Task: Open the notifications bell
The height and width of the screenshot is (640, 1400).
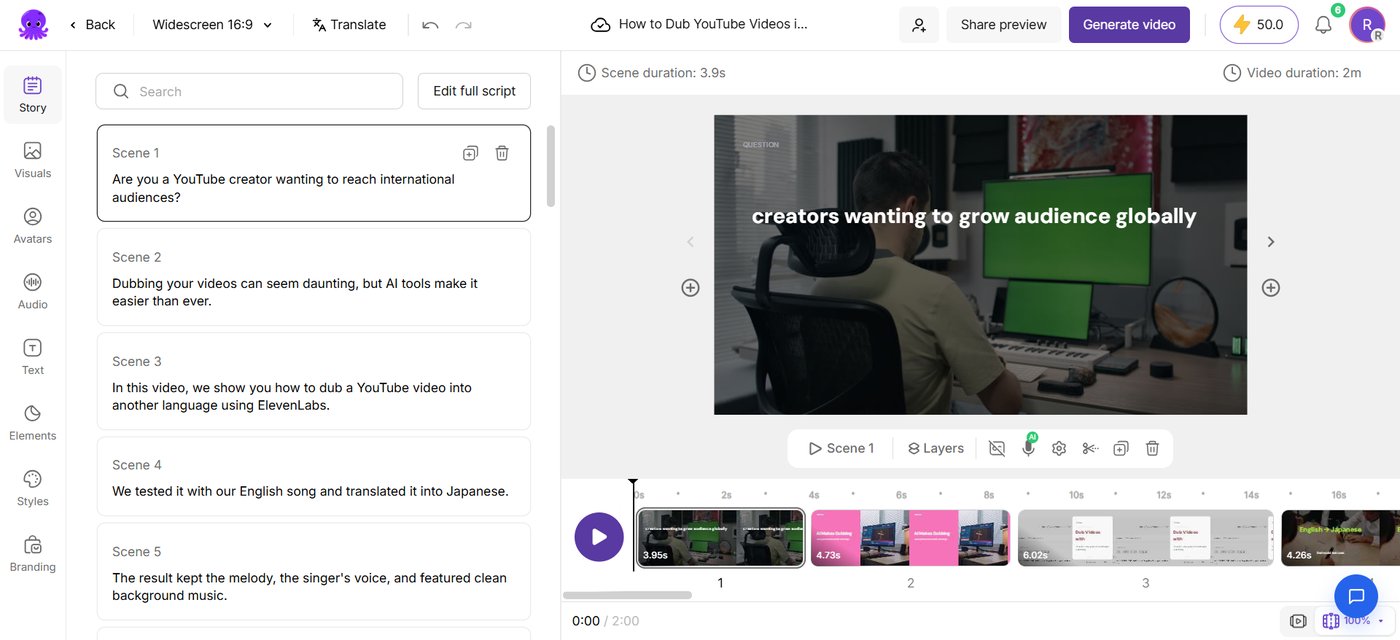Action: pyautogui.click(x=1323, y=25)
